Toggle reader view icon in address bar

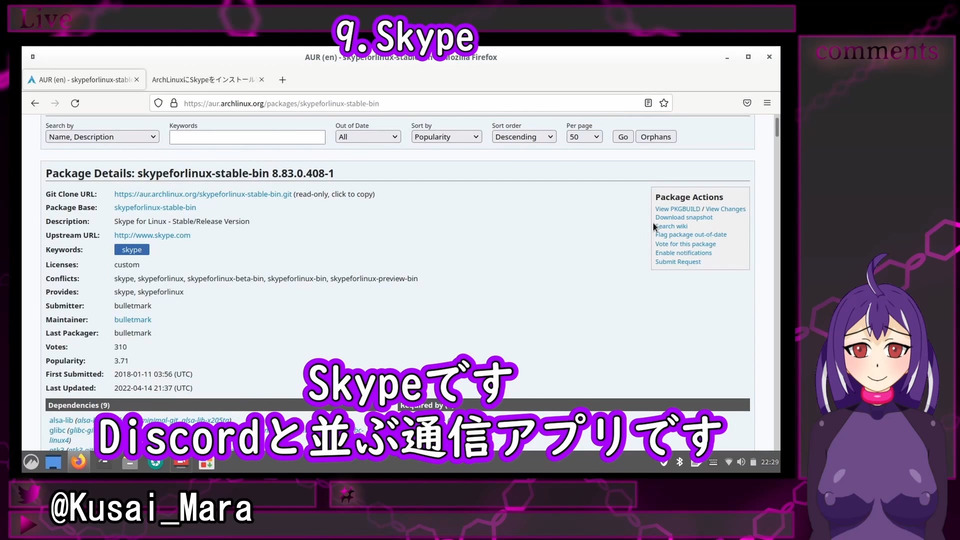coord(648,103)
